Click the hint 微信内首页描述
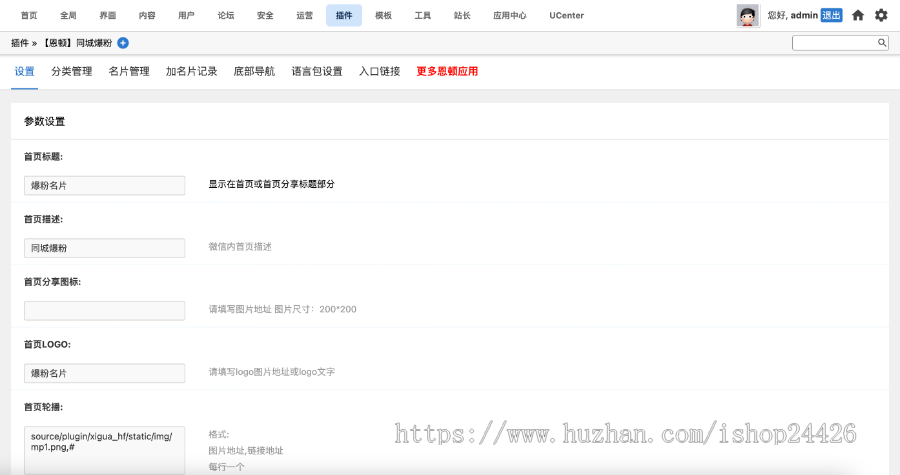The image size is (900, 475). point(240,247)
